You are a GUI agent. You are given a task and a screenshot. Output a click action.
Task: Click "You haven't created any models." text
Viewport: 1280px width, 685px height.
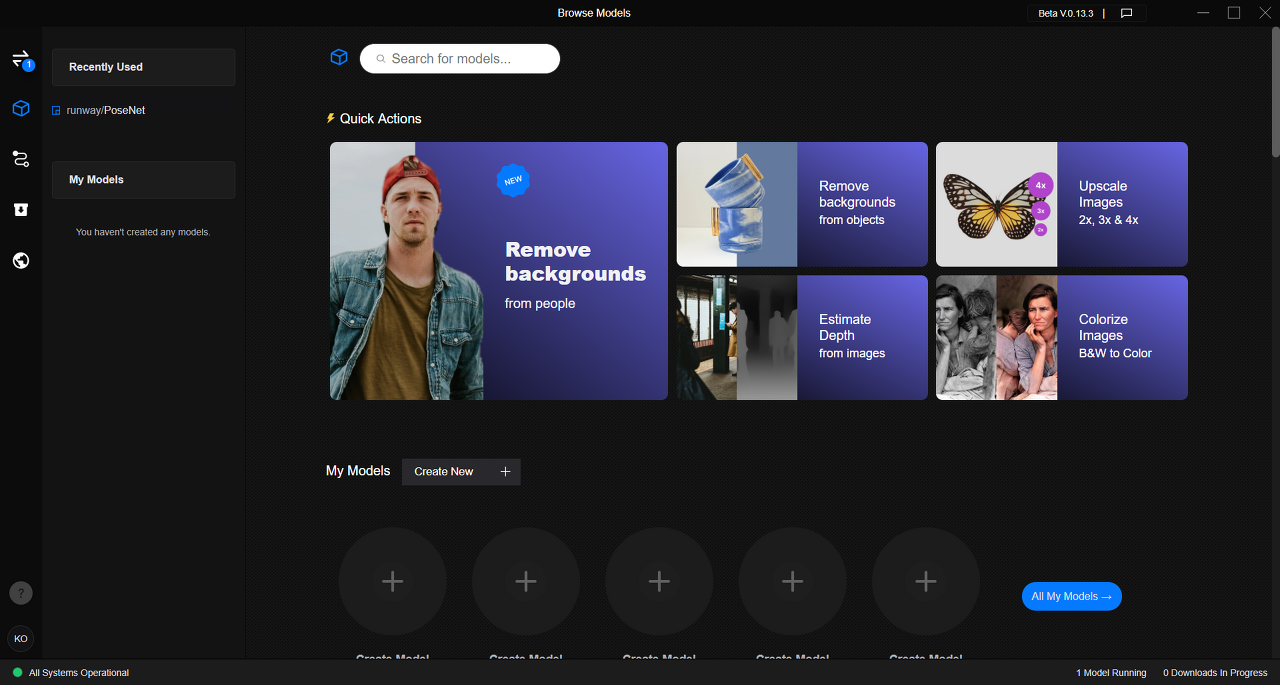click(x=143, y=232)
